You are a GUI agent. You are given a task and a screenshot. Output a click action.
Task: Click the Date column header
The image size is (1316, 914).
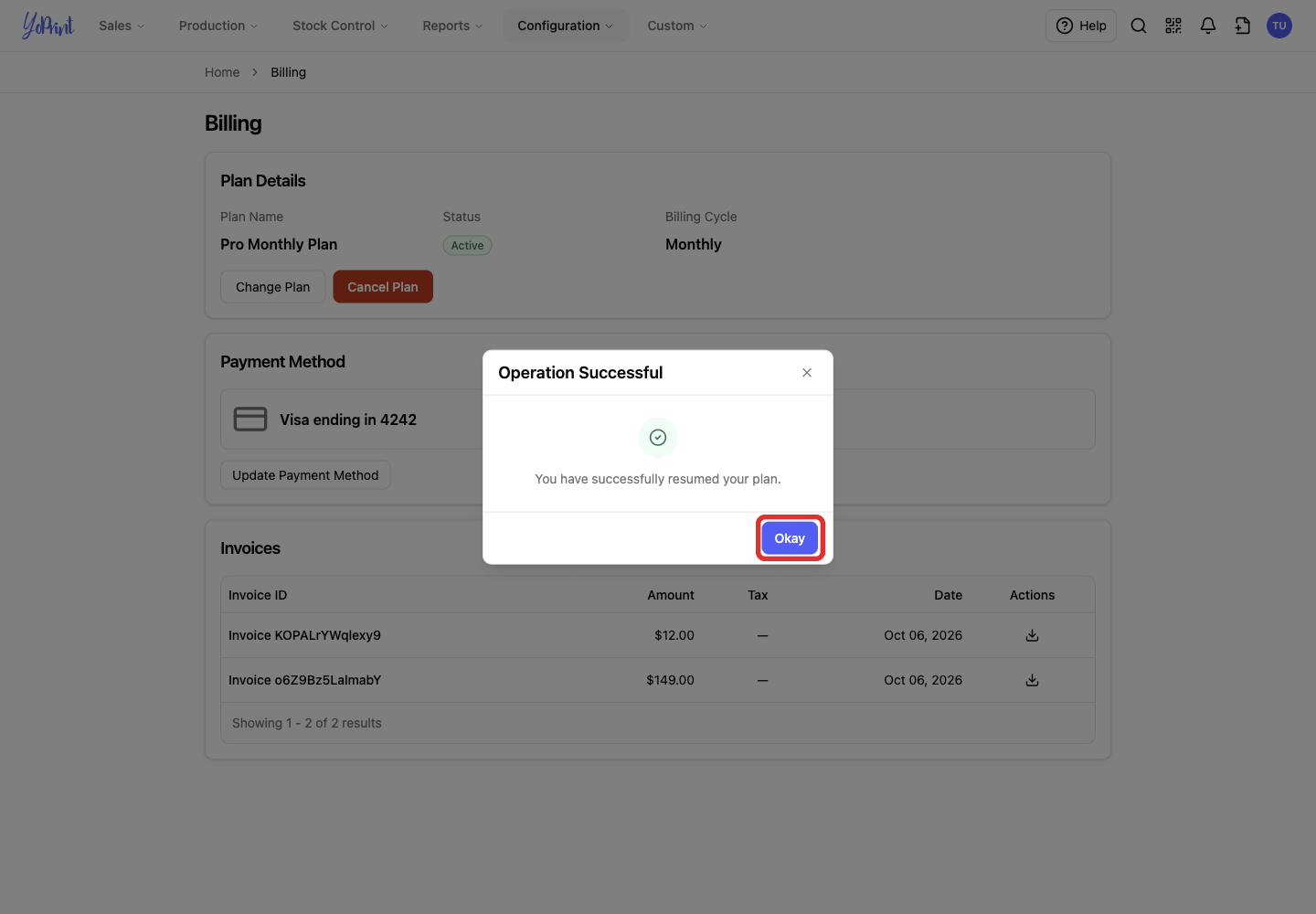click(948, 595)
